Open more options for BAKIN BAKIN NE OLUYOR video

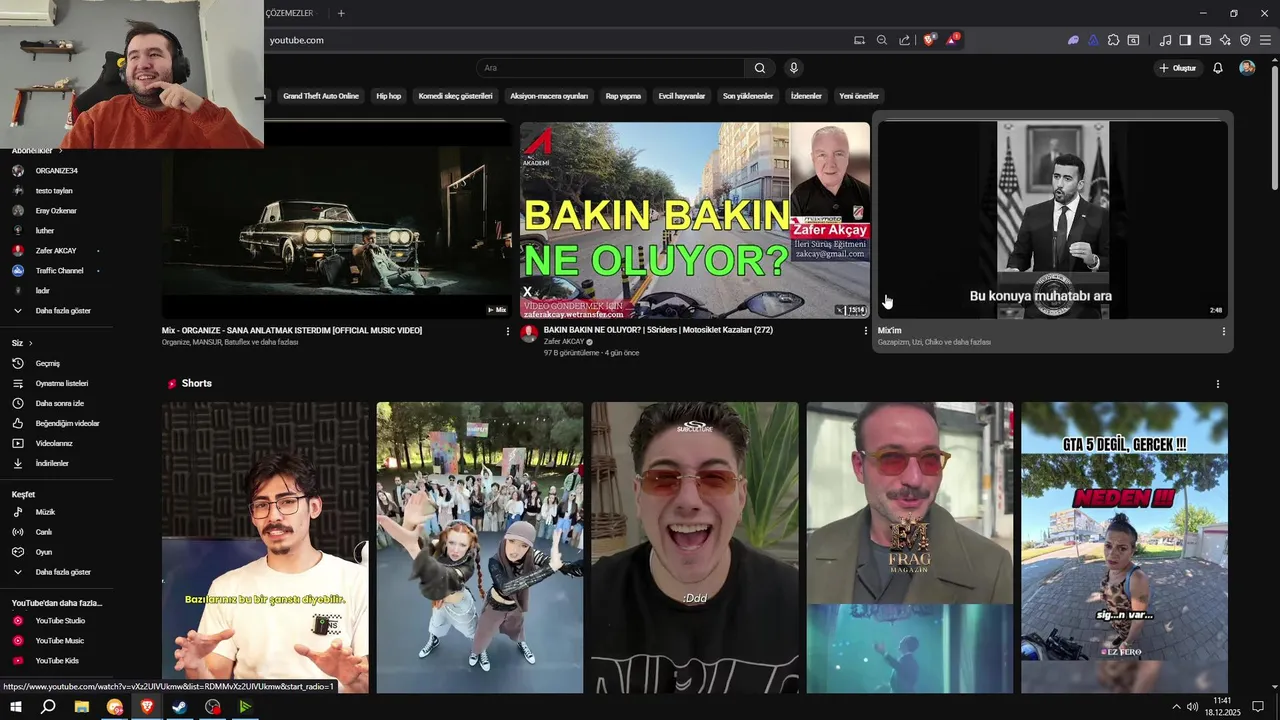point(866,331)
